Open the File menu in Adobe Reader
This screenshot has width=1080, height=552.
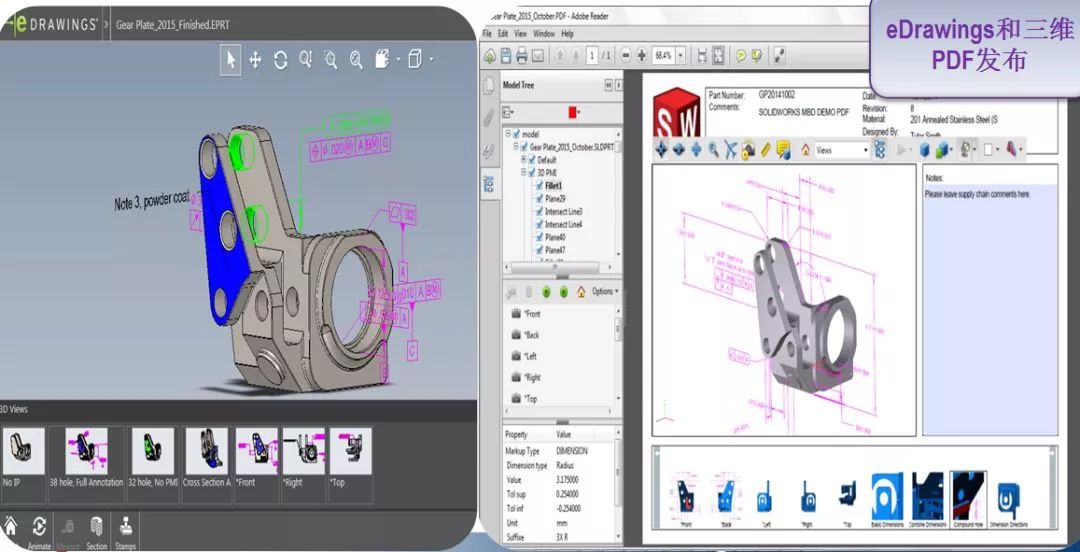pos(488,33)
